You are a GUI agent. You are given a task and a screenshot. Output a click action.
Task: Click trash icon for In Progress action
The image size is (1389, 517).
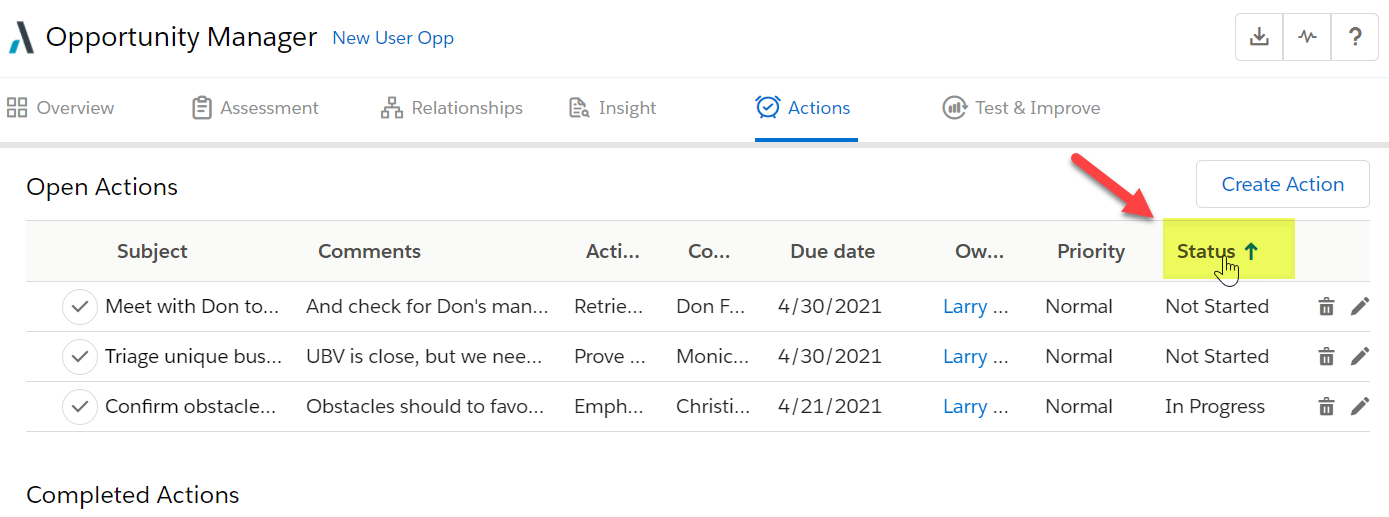(1326, 407)
